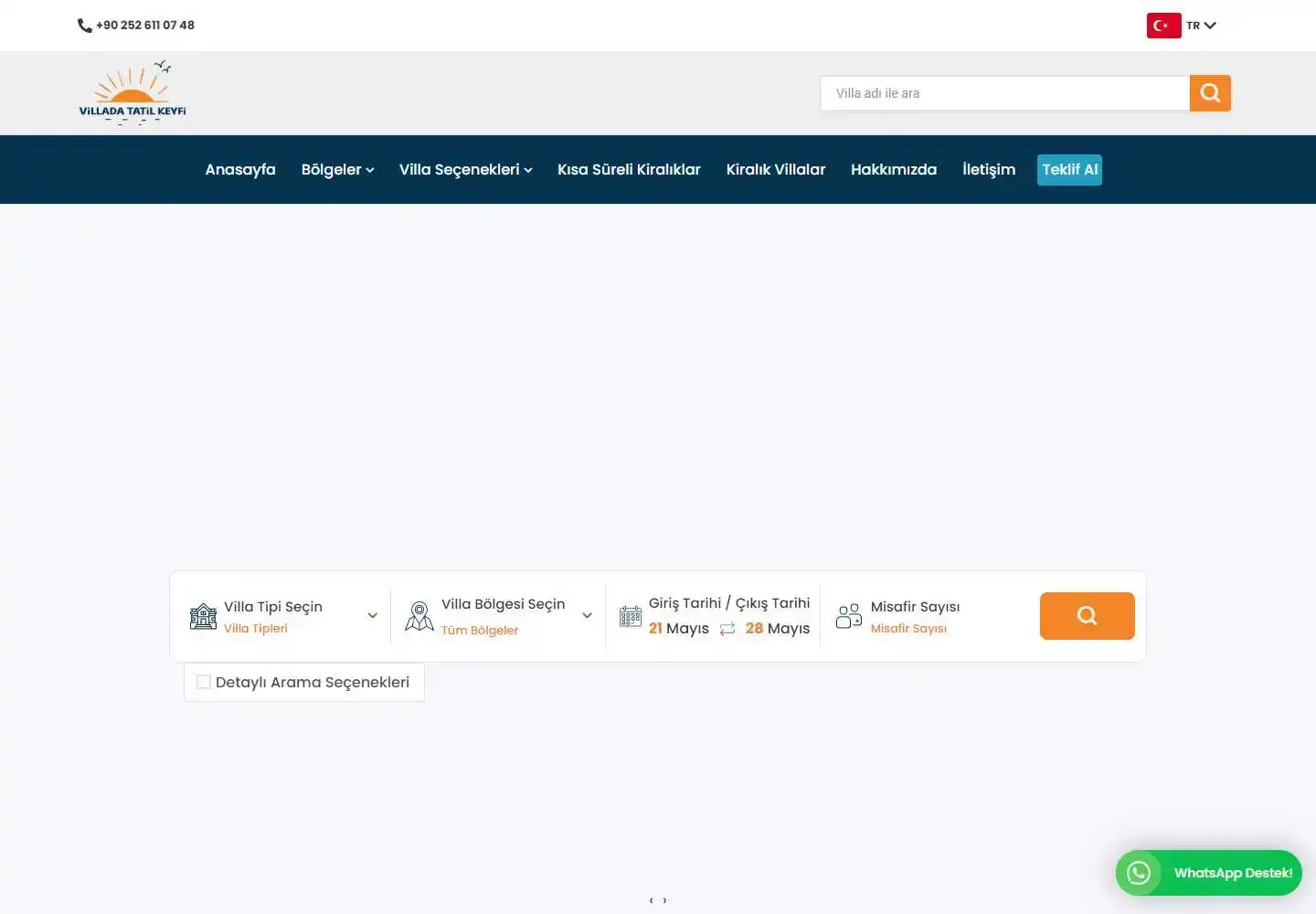Viewport: 1316px width, 914px height.
Task: Open the TR language dropdown
Action: [x=1201, y=26]
